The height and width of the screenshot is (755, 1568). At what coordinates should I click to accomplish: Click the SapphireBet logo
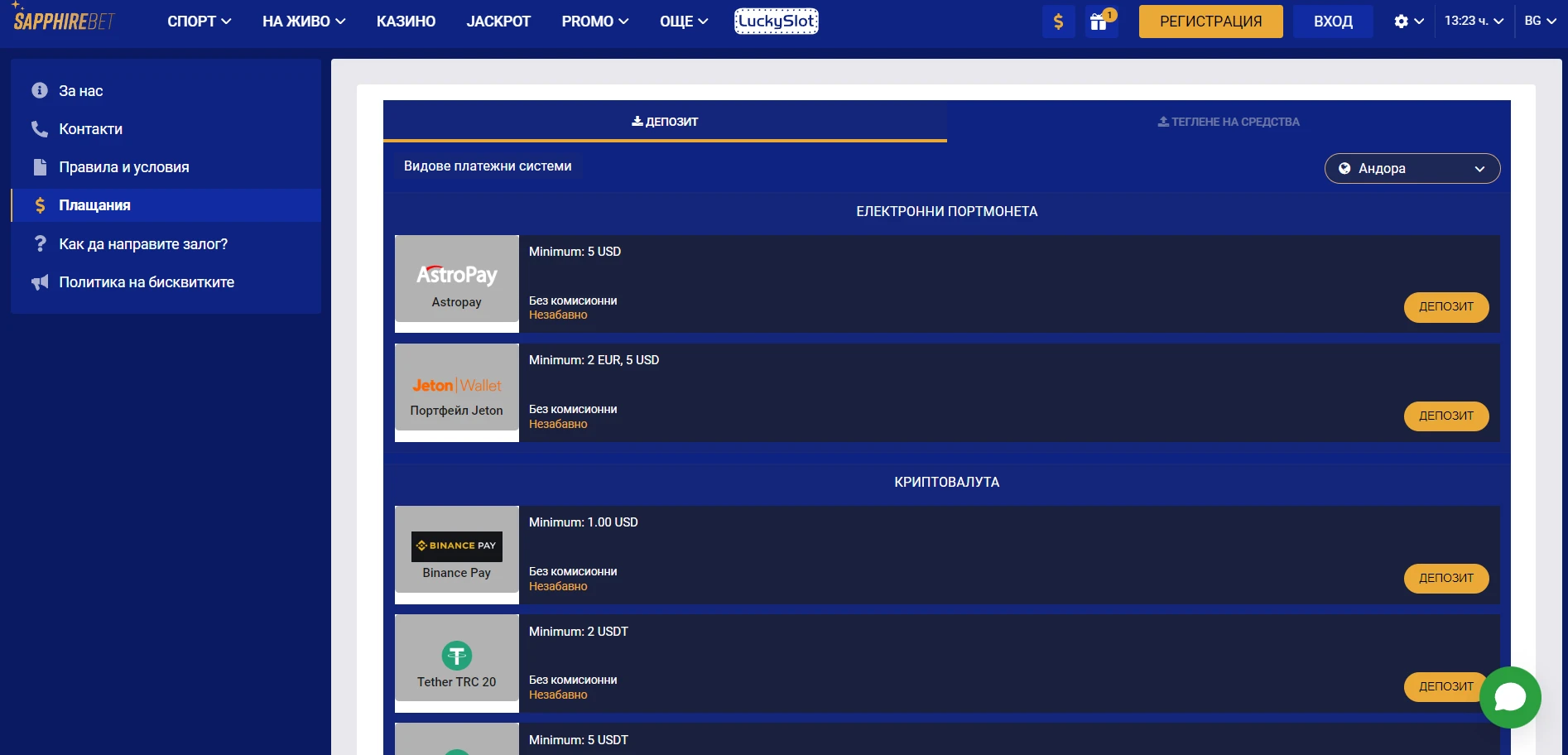[x=64, y=18]
